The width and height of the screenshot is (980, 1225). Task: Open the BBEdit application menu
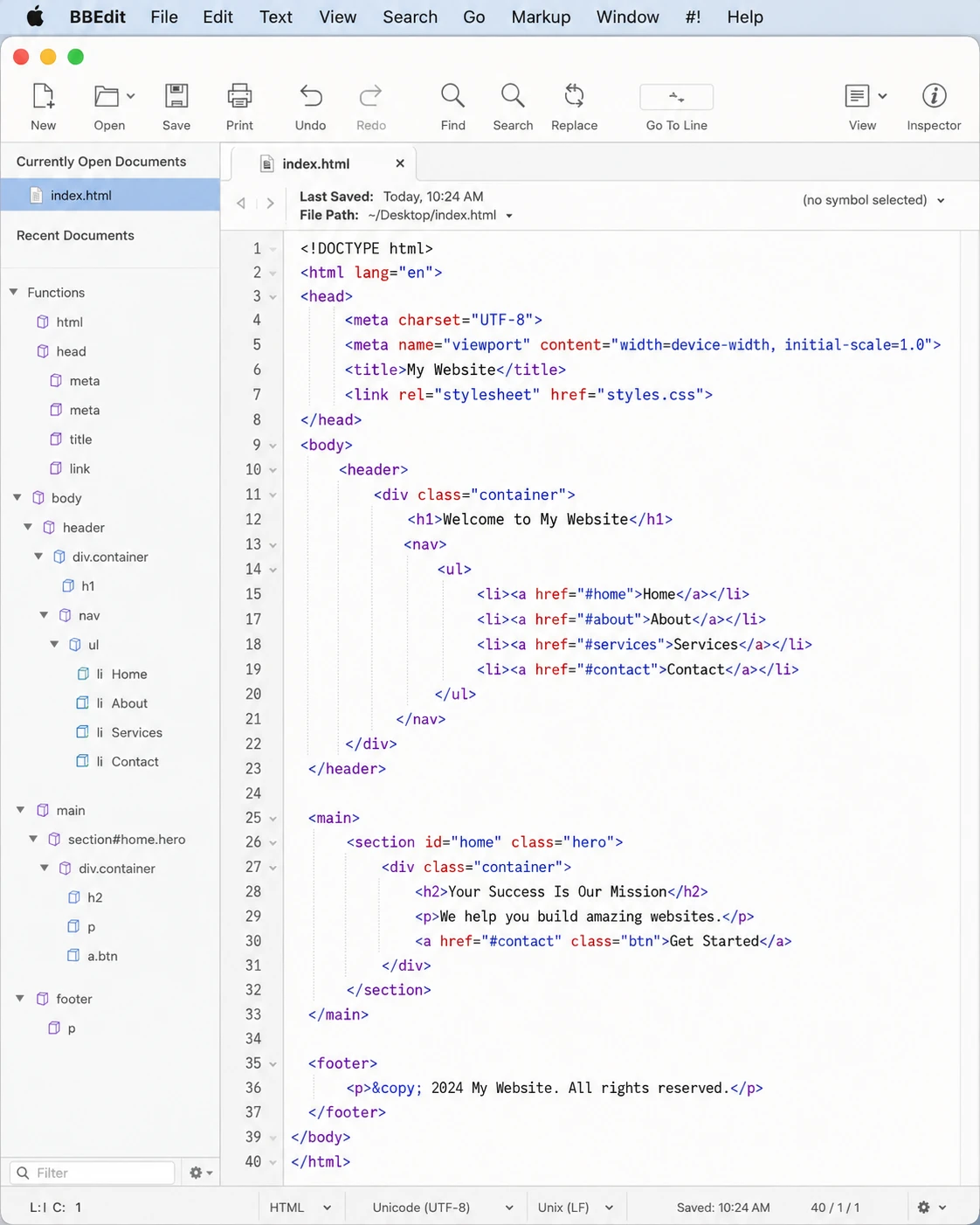98,17
